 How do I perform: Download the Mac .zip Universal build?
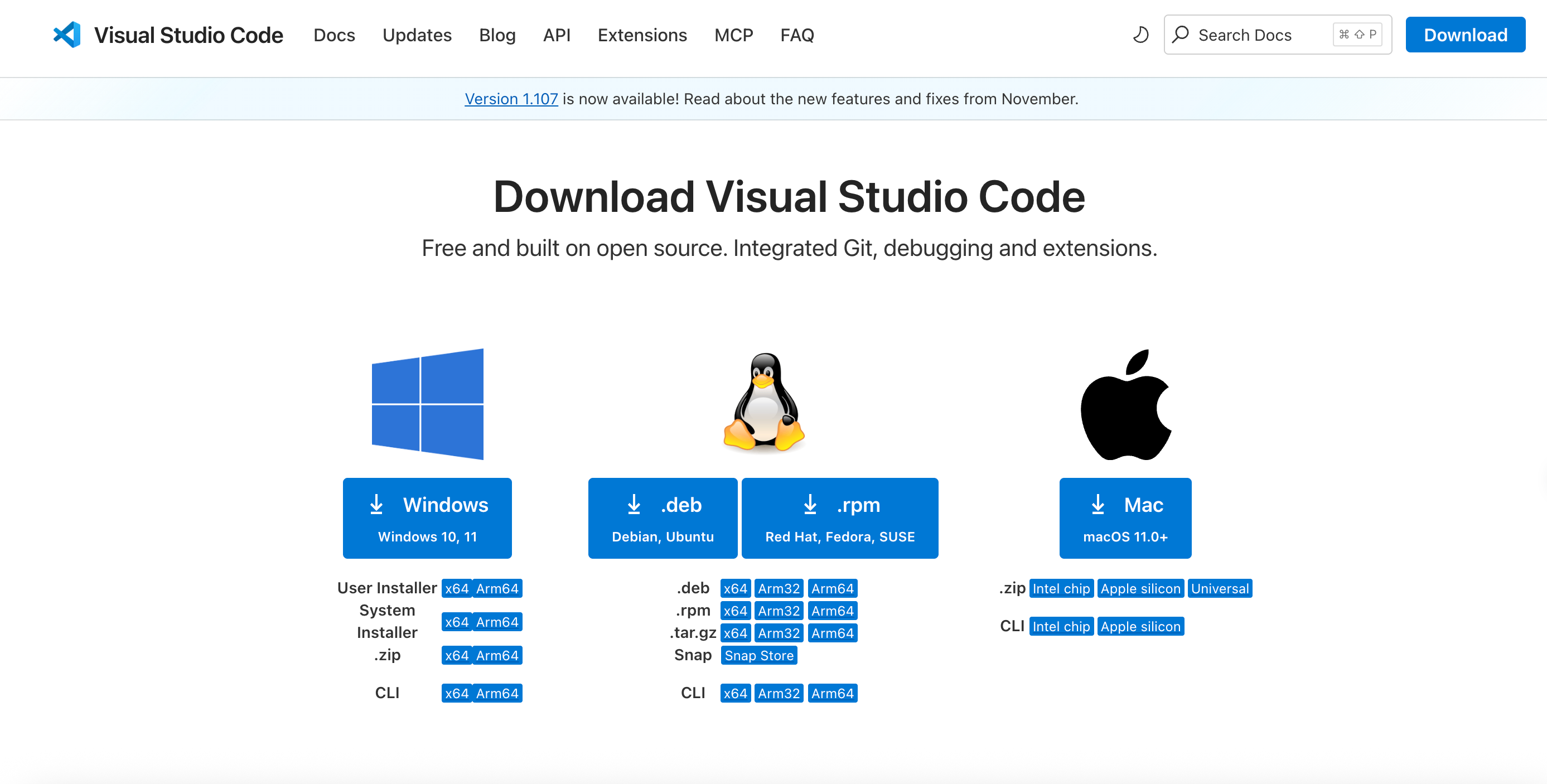pyautogui.click(x=1220, y=588)
